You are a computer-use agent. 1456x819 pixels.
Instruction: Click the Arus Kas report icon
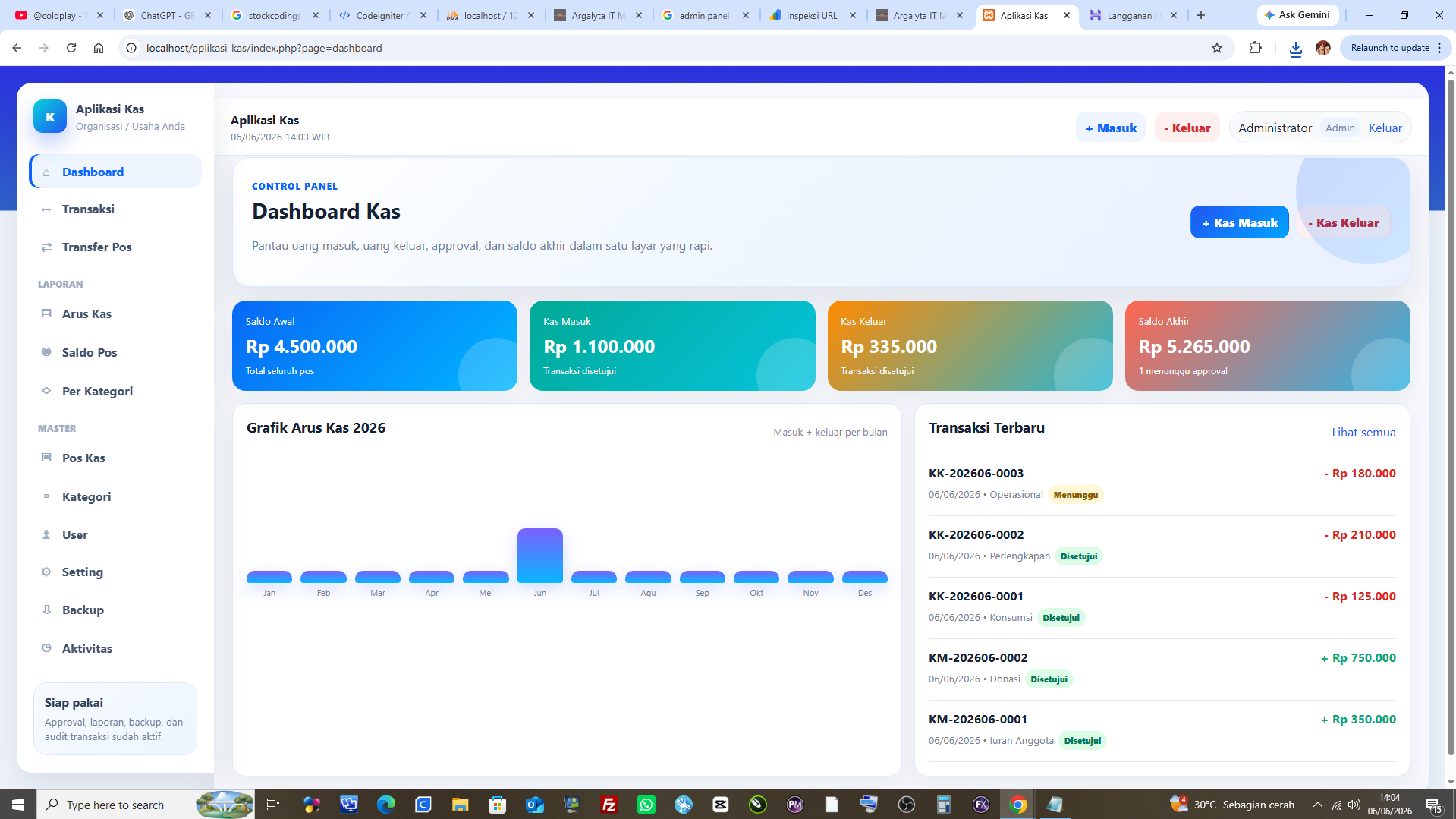46,313
